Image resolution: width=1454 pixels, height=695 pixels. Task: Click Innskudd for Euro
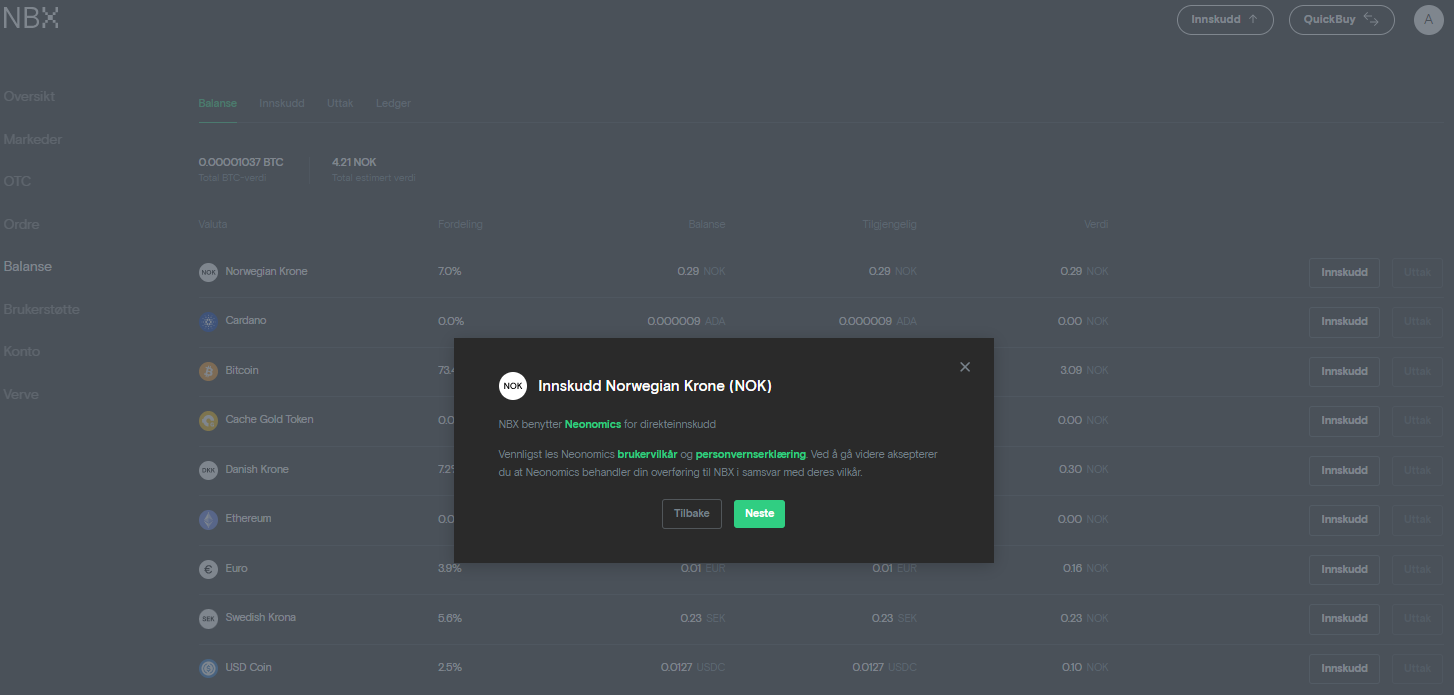point(1344,569)
